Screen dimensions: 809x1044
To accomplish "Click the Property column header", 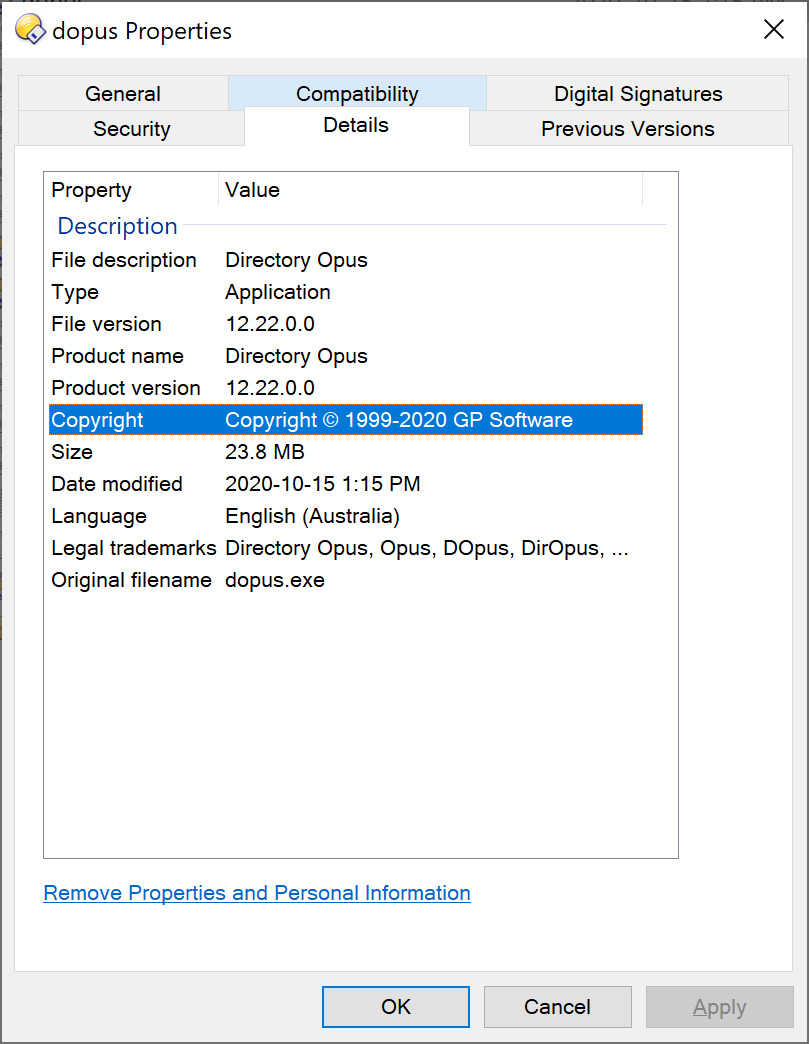I will [133, 190].
